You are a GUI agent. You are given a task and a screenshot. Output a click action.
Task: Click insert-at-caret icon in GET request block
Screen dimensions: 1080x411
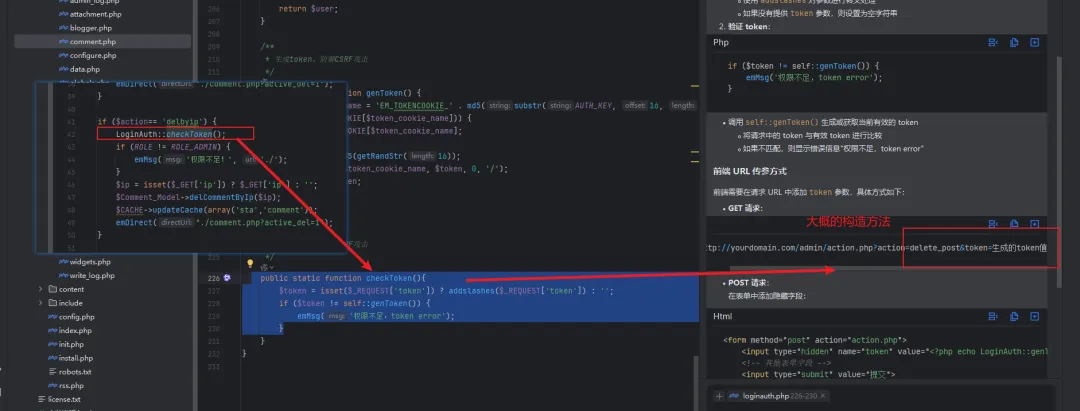tap(993, 224)
